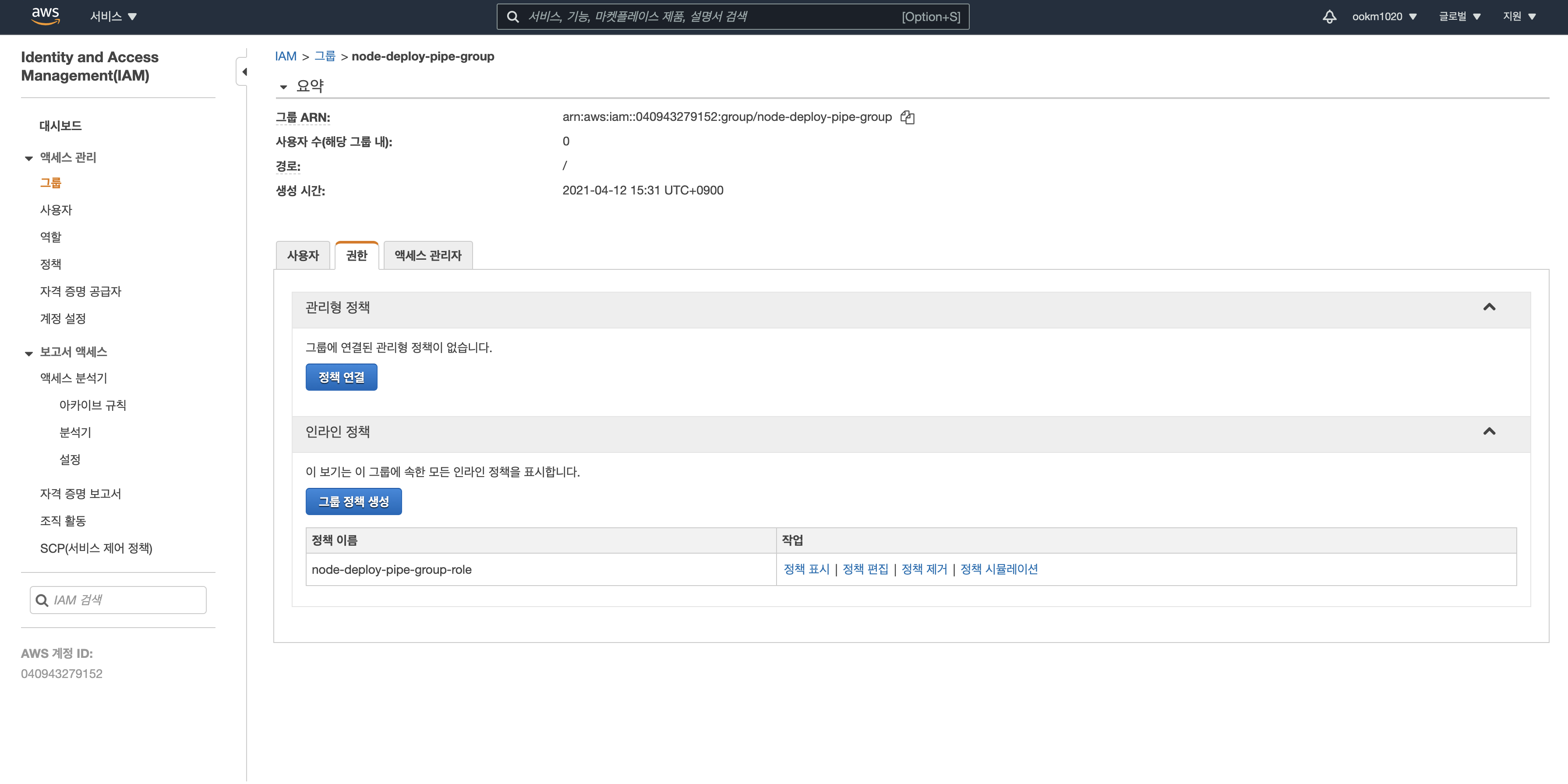Switch to the 사용자 tab
The width and height of the screenshot is (1568, 784).
[x=303, y=256]
